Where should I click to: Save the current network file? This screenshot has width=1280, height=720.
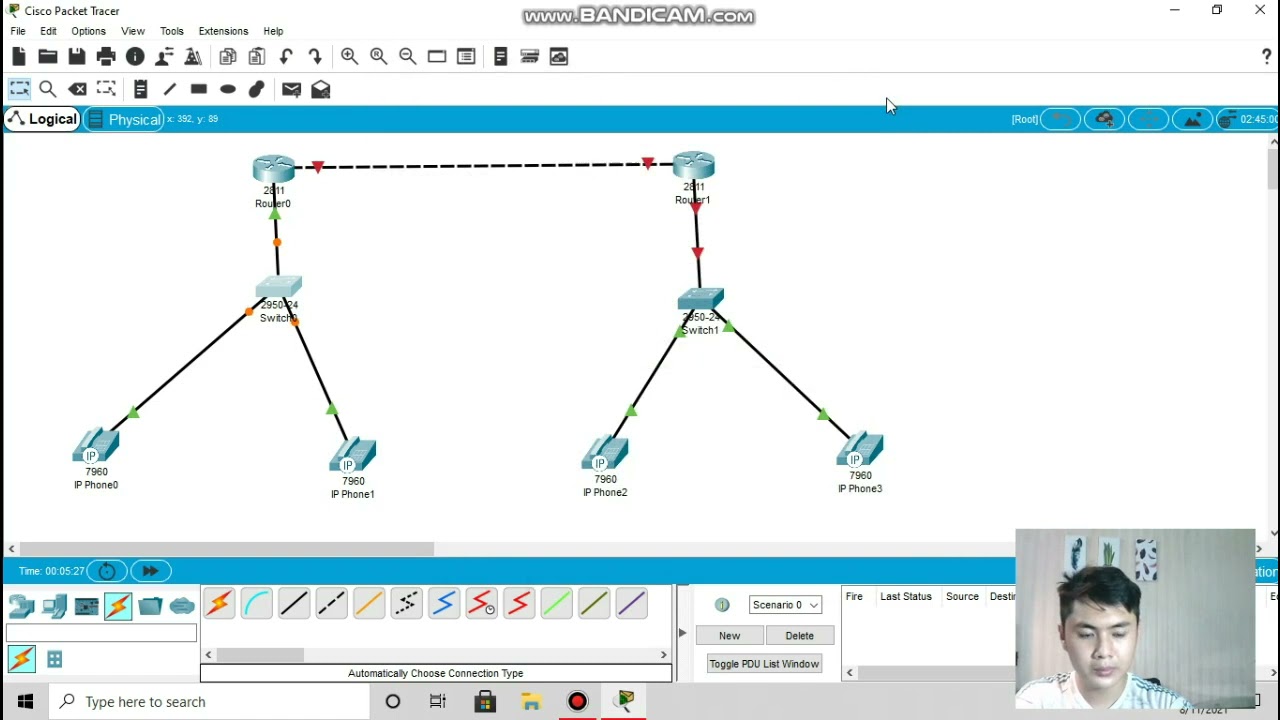[77, 57]
